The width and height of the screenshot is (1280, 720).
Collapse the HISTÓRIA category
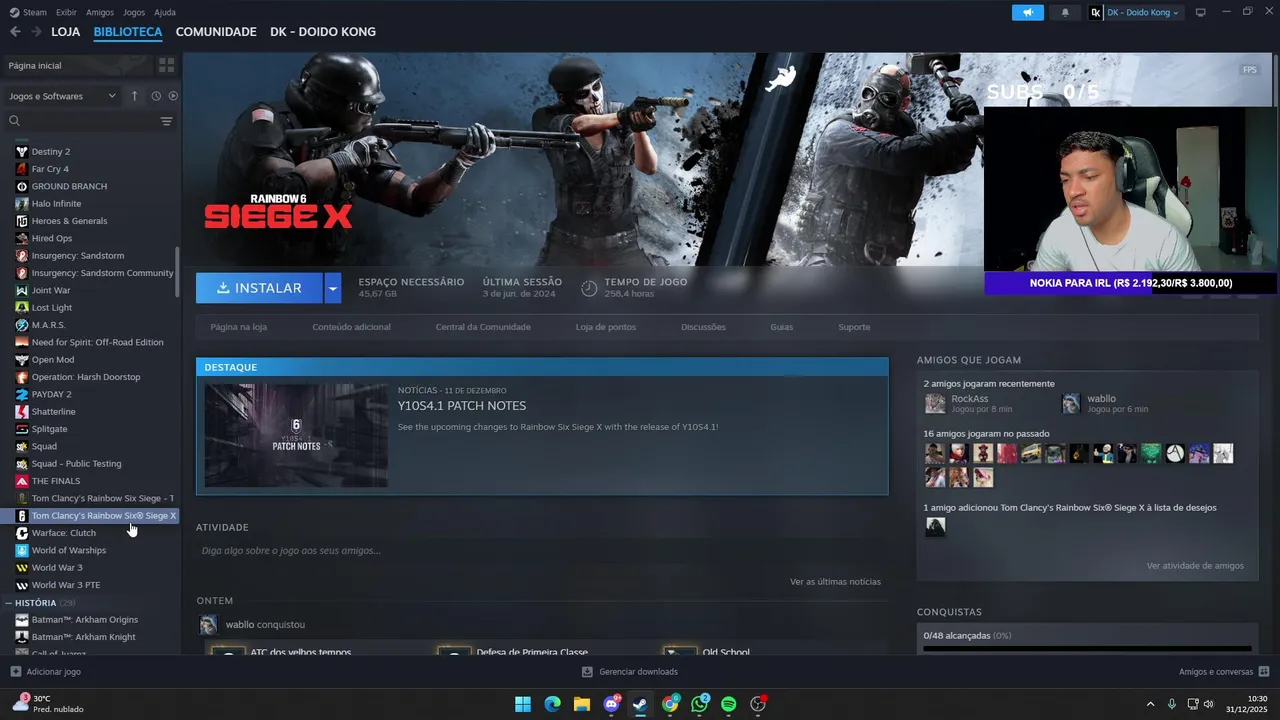[8, 603]
